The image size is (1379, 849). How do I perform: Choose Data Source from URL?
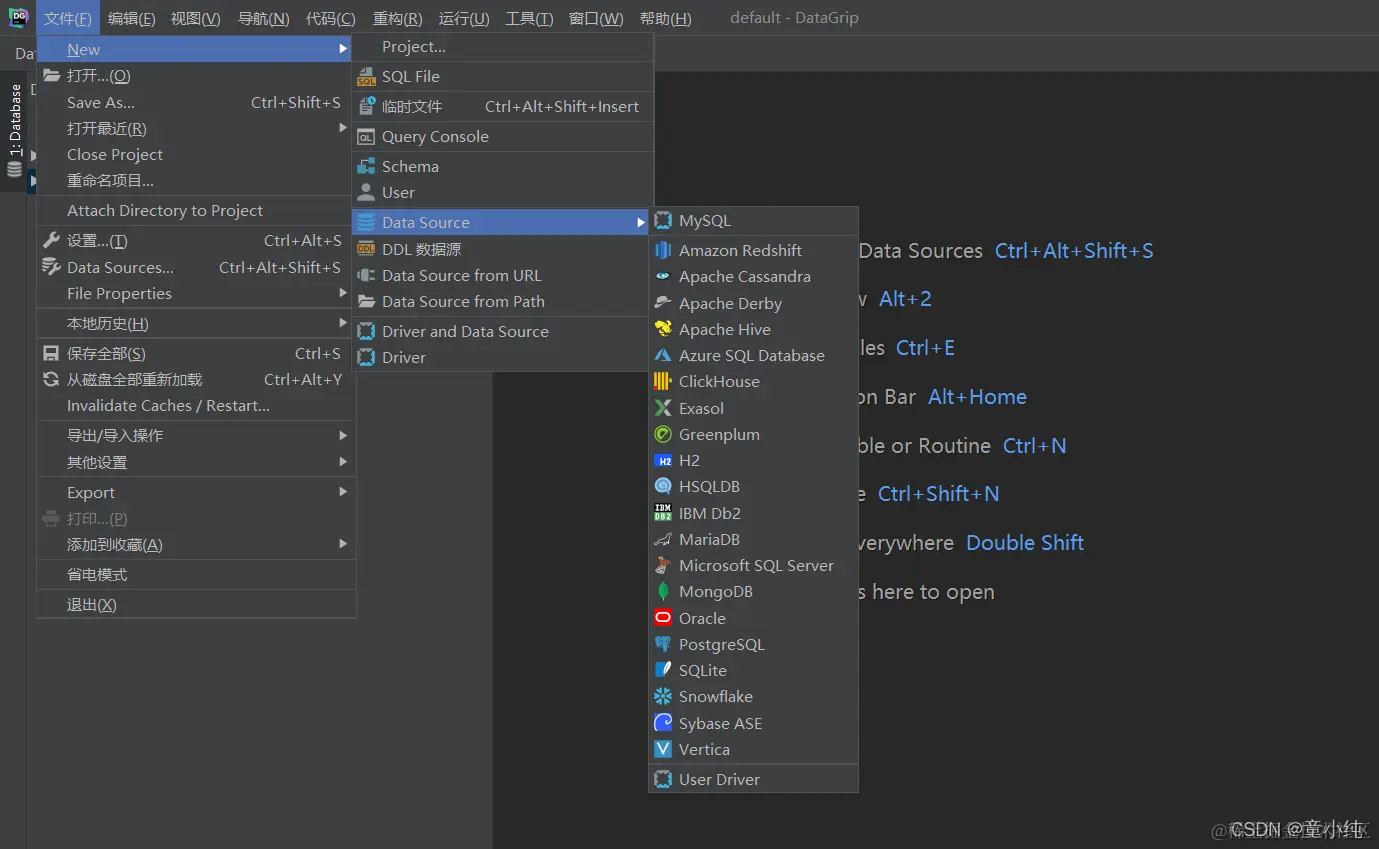[x=502, y=275]
